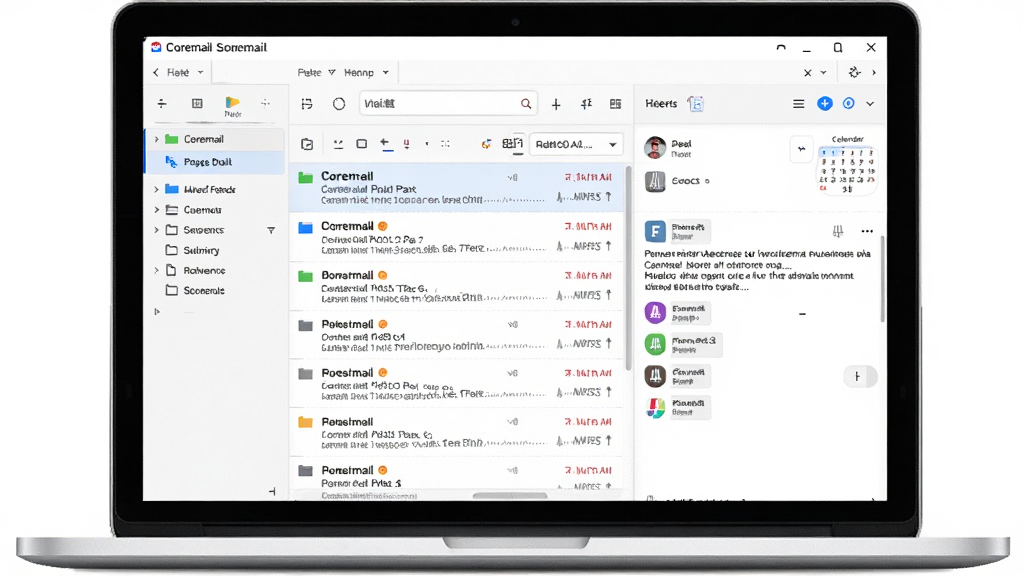Click the grid layout icon right of the search box
The height and width of the screenshot is (576, 1024).
[615, 104]
